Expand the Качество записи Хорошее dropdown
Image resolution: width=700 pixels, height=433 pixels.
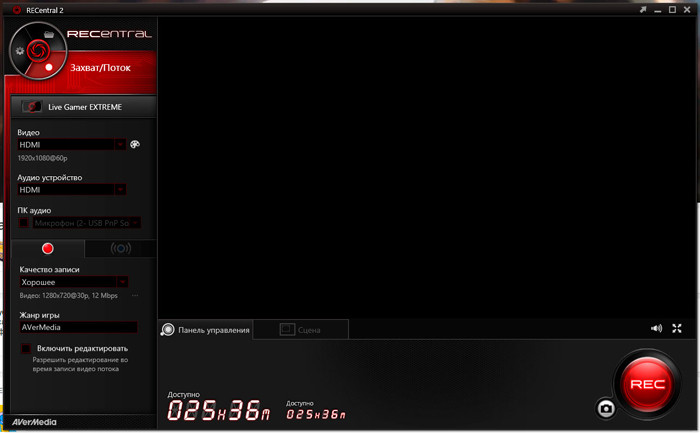122,282
